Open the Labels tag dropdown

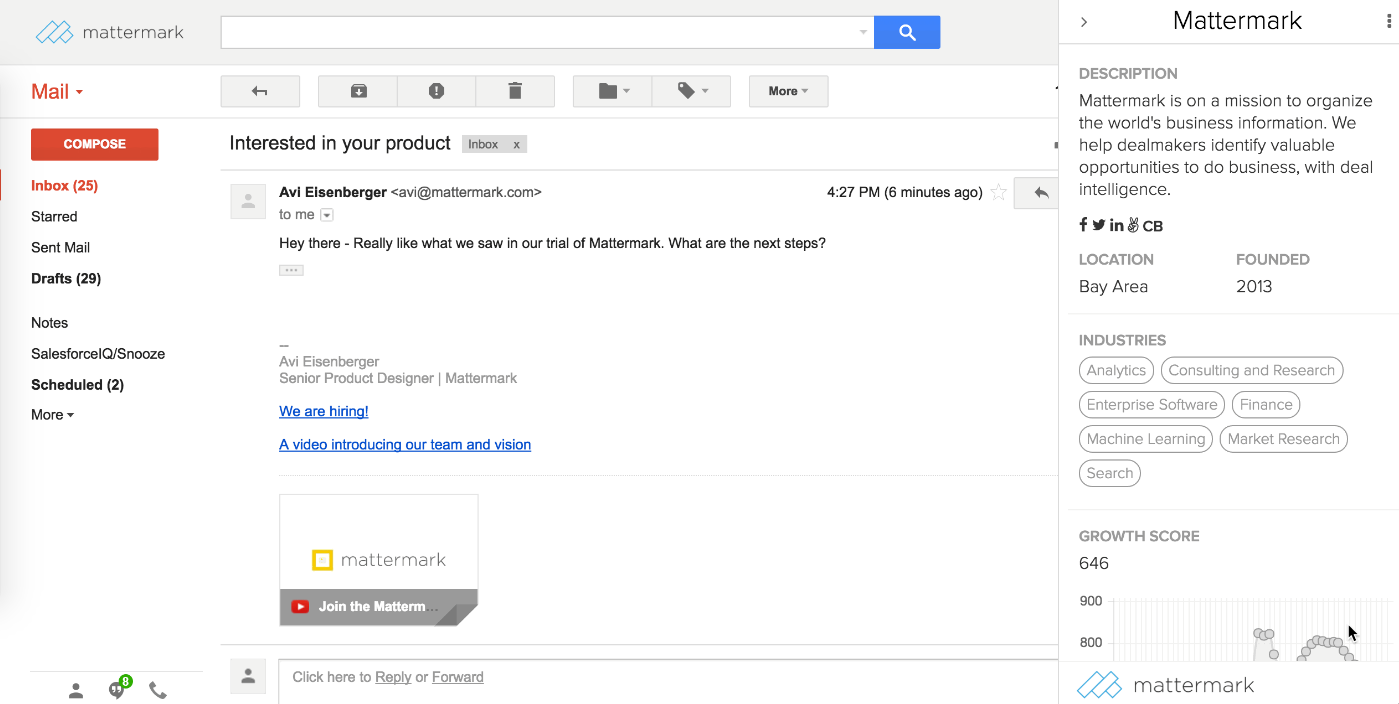691,91
